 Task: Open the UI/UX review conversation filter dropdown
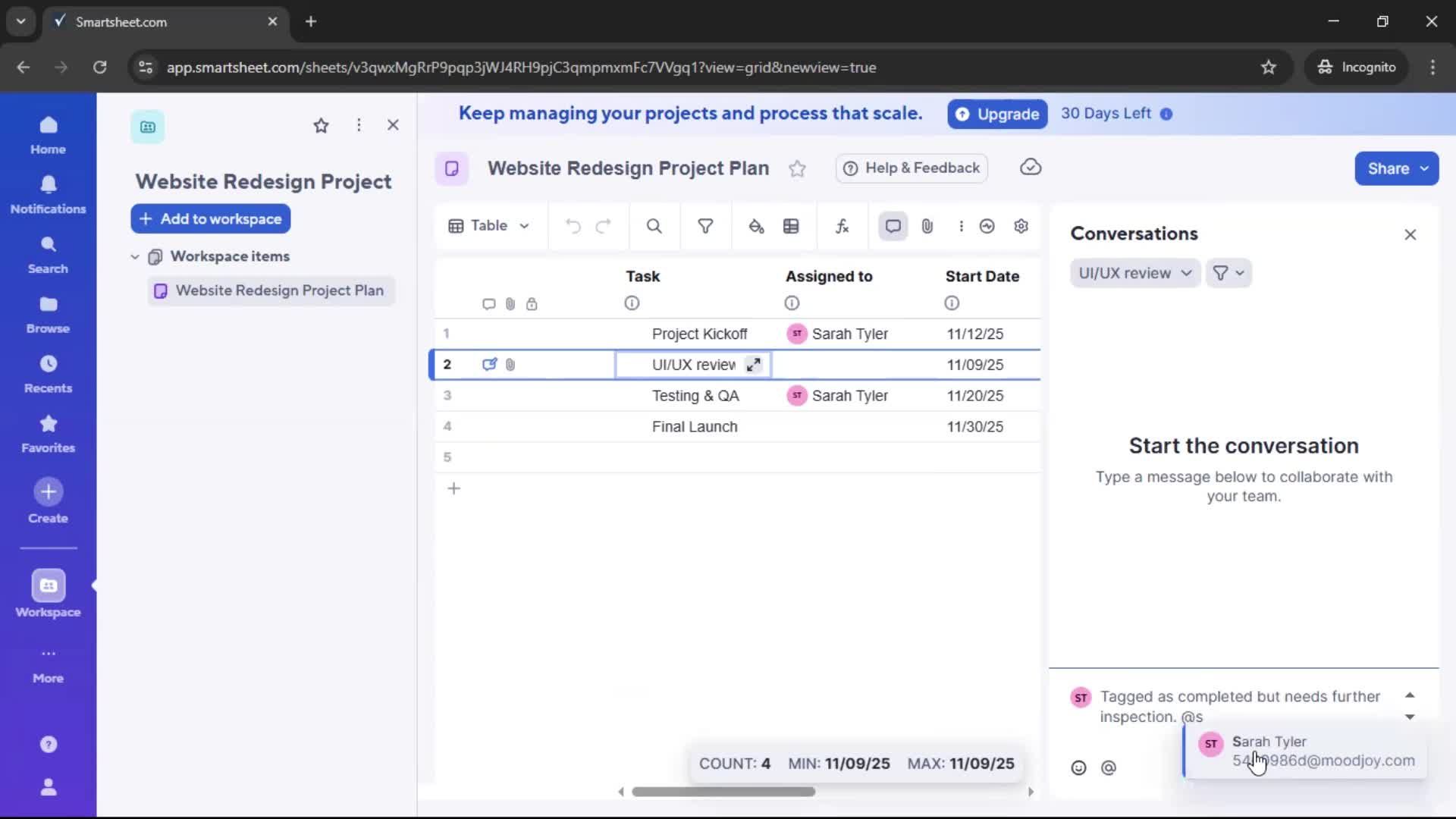tap(1134, 273)
